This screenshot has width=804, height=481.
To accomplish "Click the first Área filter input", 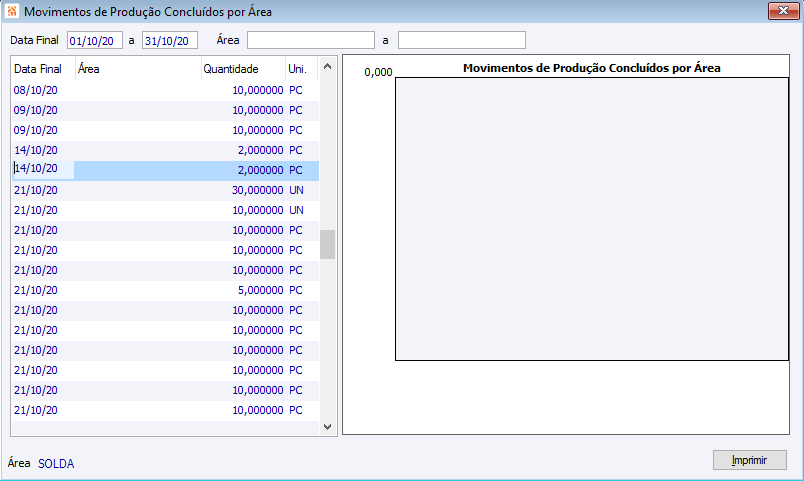I will tap(311, 40).
